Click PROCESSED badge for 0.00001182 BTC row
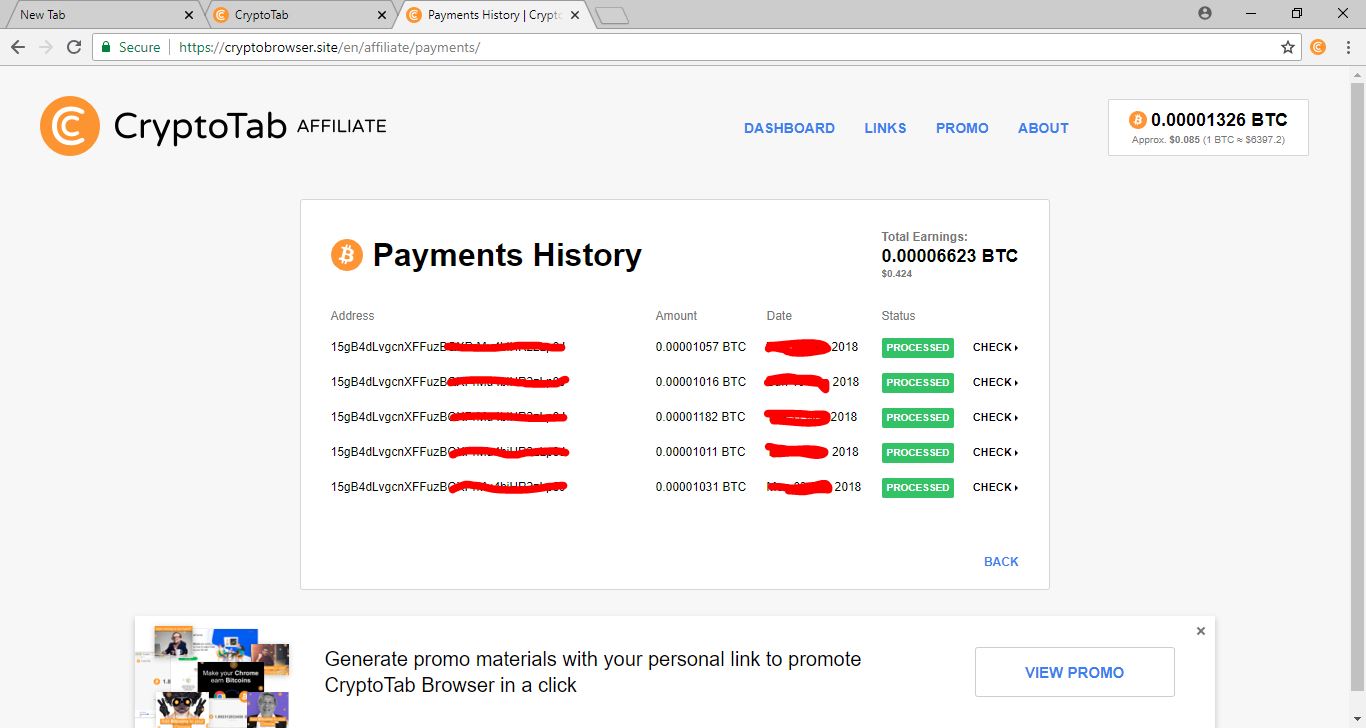1366x728 pixels. tap(918, 418)
